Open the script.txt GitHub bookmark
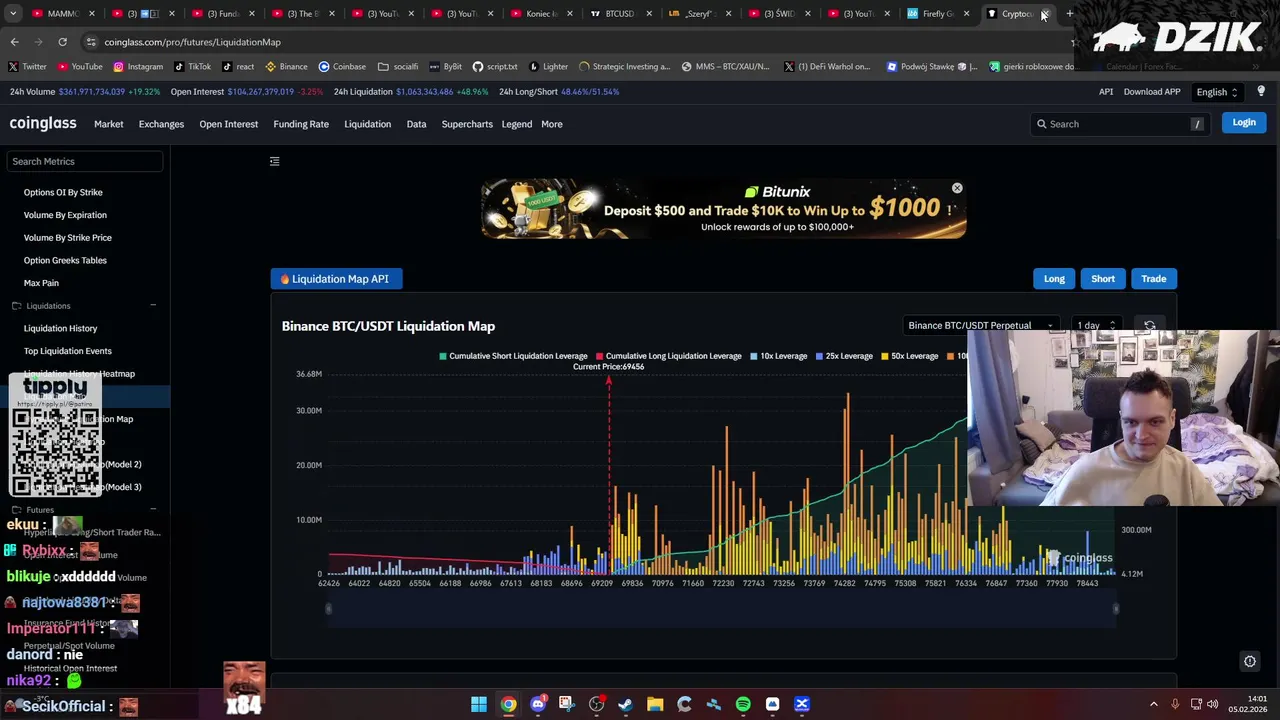The width and height of the screenshot is (1280, 720). point(495,66)
